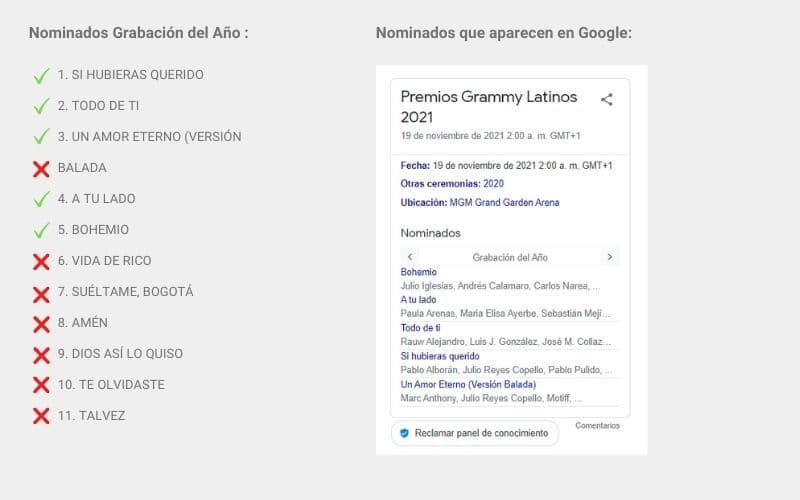Go to previous category with left chevron
The image size is (800, 500).
(410, 257)
